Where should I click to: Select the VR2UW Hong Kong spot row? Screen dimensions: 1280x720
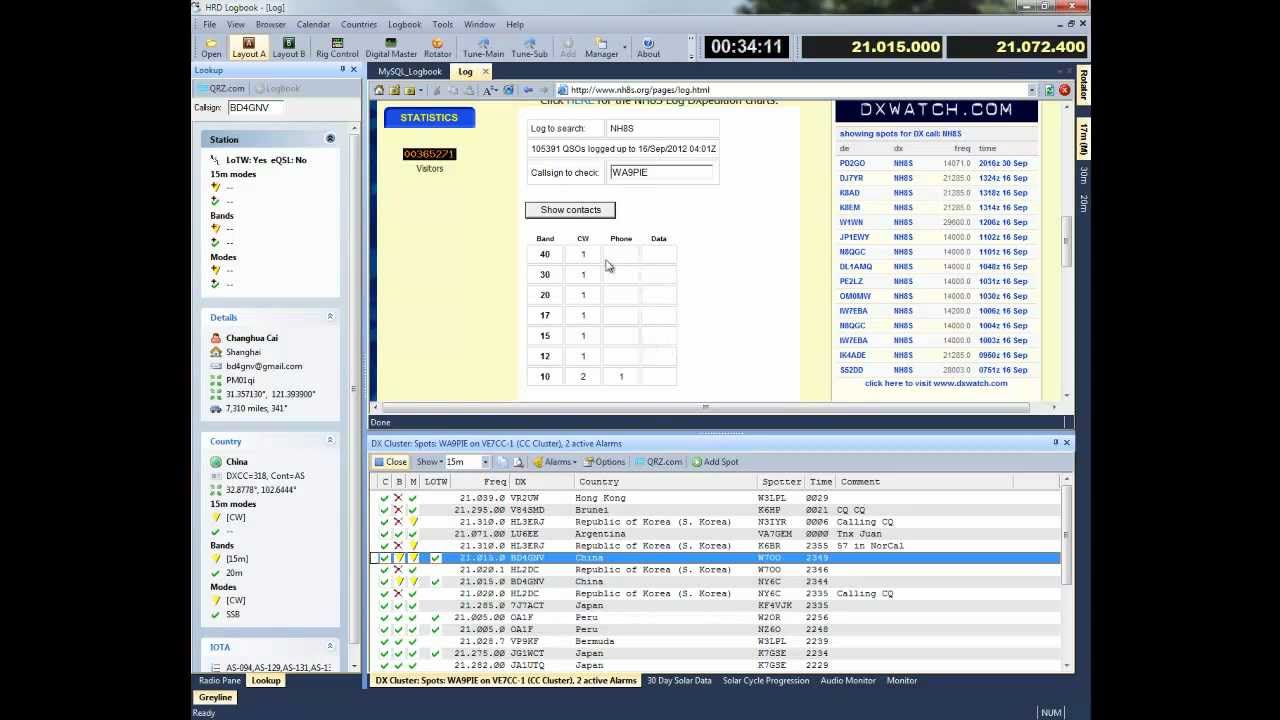716,498
